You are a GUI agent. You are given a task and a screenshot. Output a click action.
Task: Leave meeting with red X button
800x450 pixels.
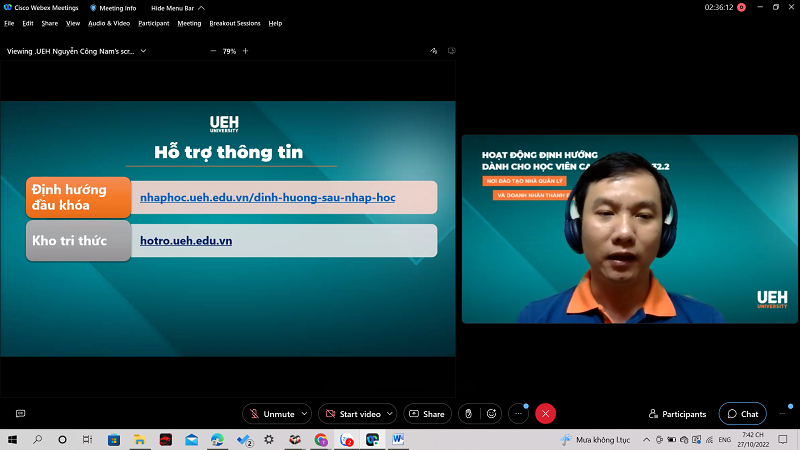[545, 414]
